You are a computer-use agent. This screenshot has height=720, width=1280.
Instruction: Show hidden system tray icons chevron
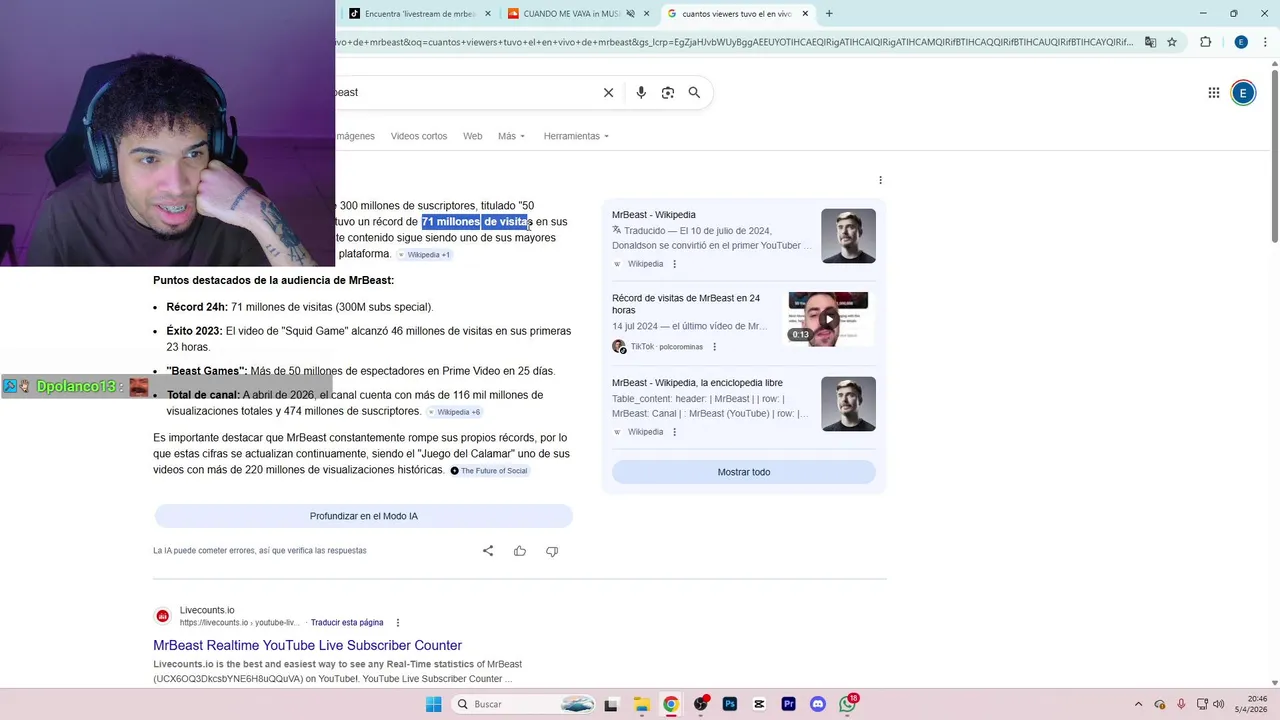click(x=1140, y=704)
